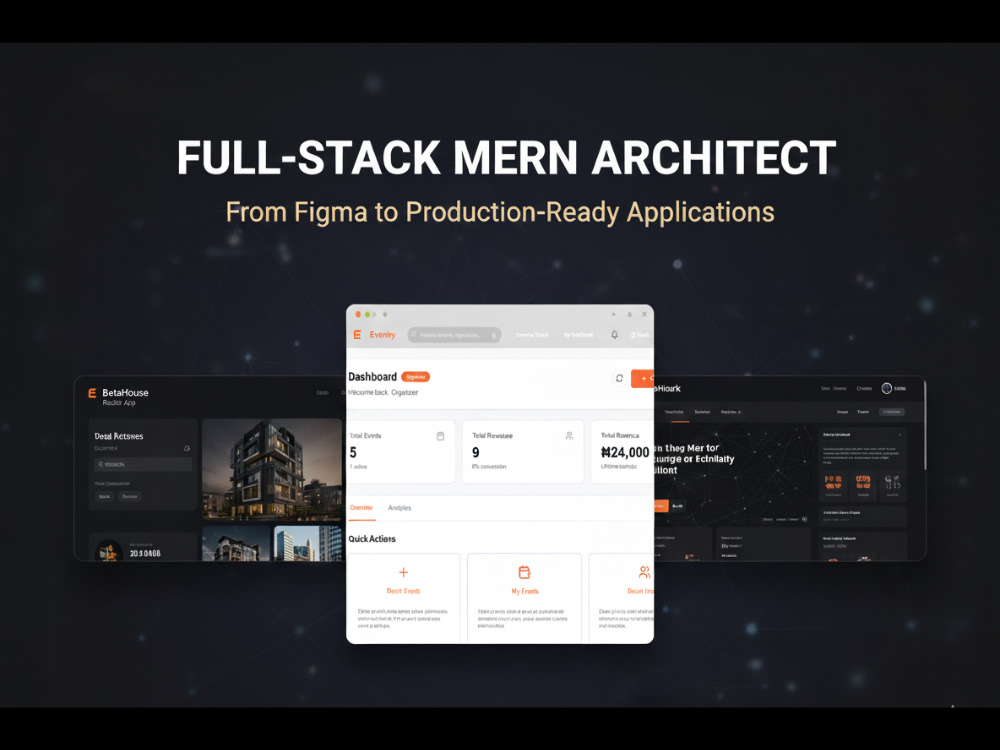Click the orange Organizer badge beside Dashboard
Viewport: 1000px width, 750px height.
tap(416, 377)
